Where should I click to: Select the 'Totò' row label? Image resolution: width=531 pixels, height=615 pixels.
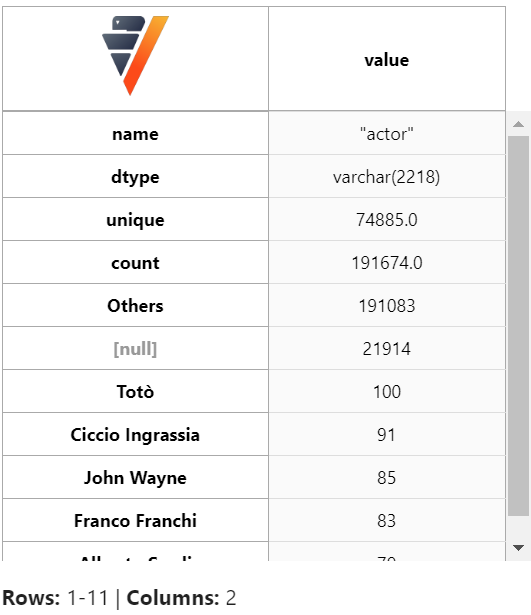pyautogui.click(x=135, y=391)
